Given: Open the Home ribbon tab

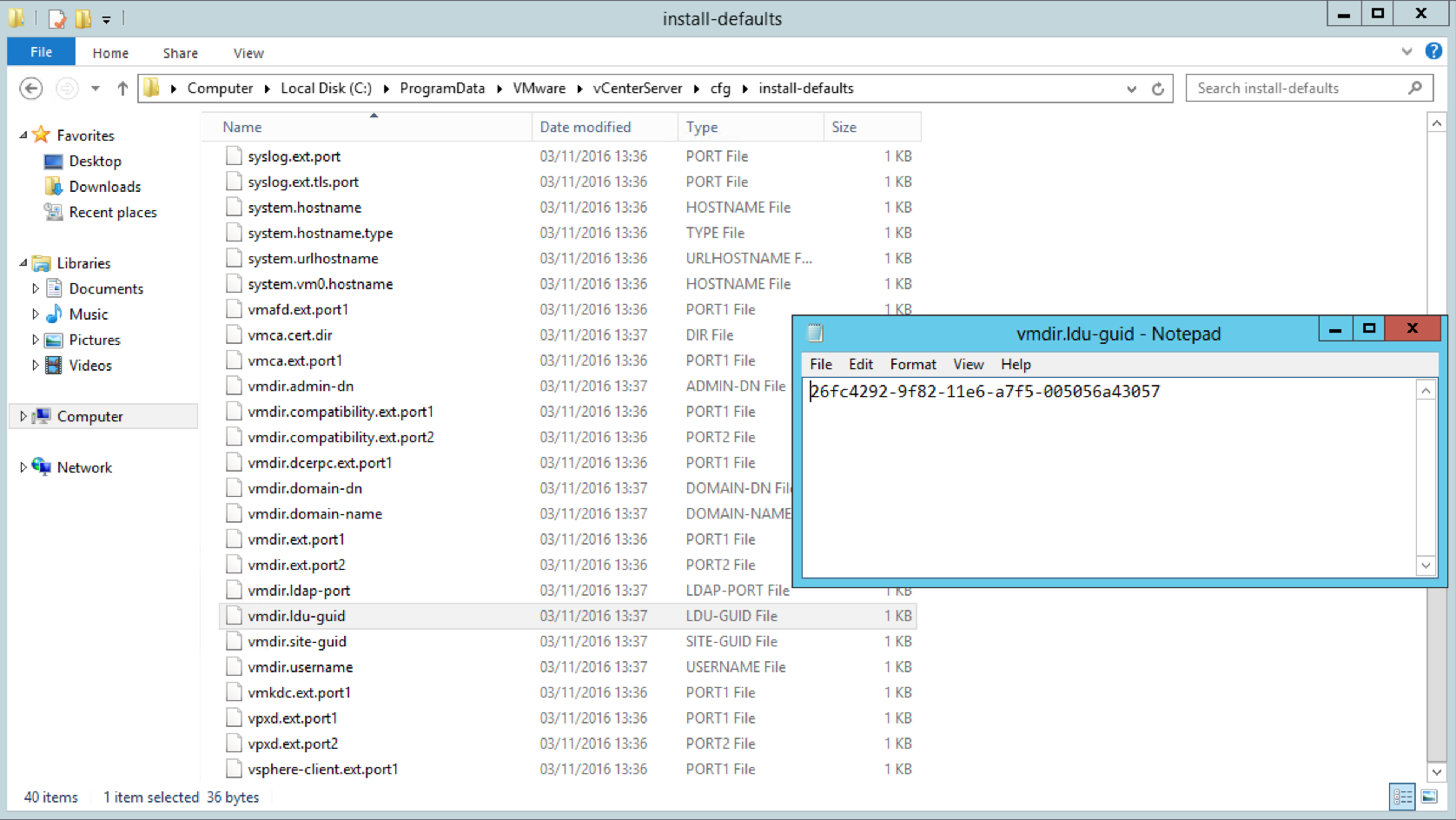Looking at the screenshot, I should click(110, 53).
